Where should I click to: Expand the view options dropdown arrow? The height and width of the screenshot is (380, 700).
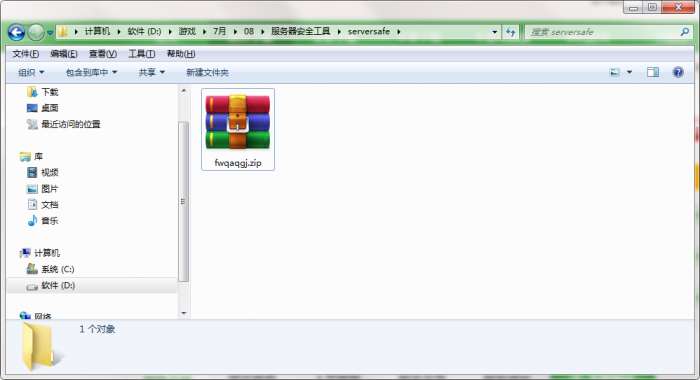629,72
